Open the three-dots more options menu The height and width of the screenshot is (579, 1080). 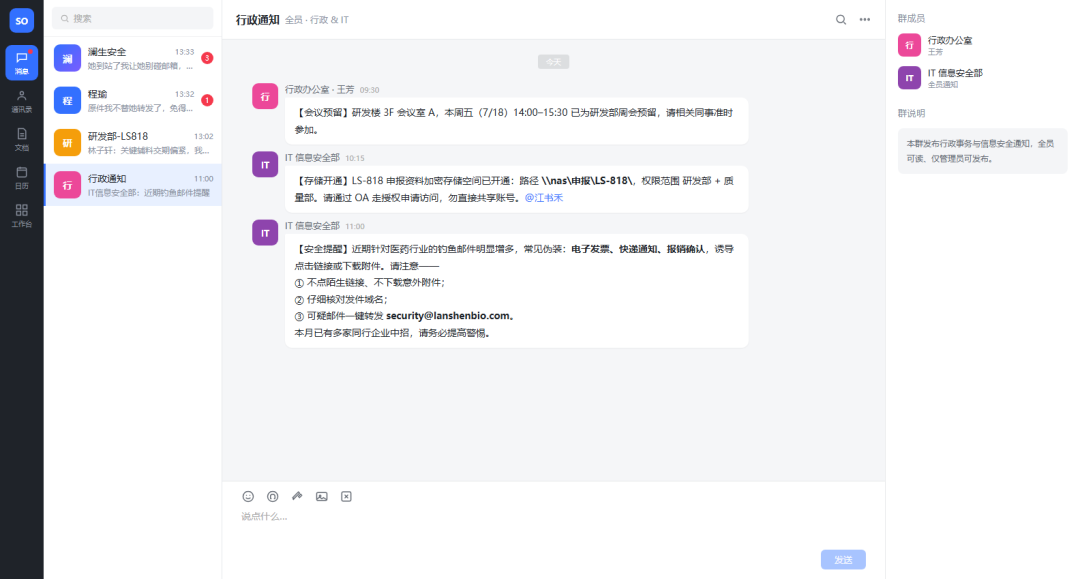[864, 19]
